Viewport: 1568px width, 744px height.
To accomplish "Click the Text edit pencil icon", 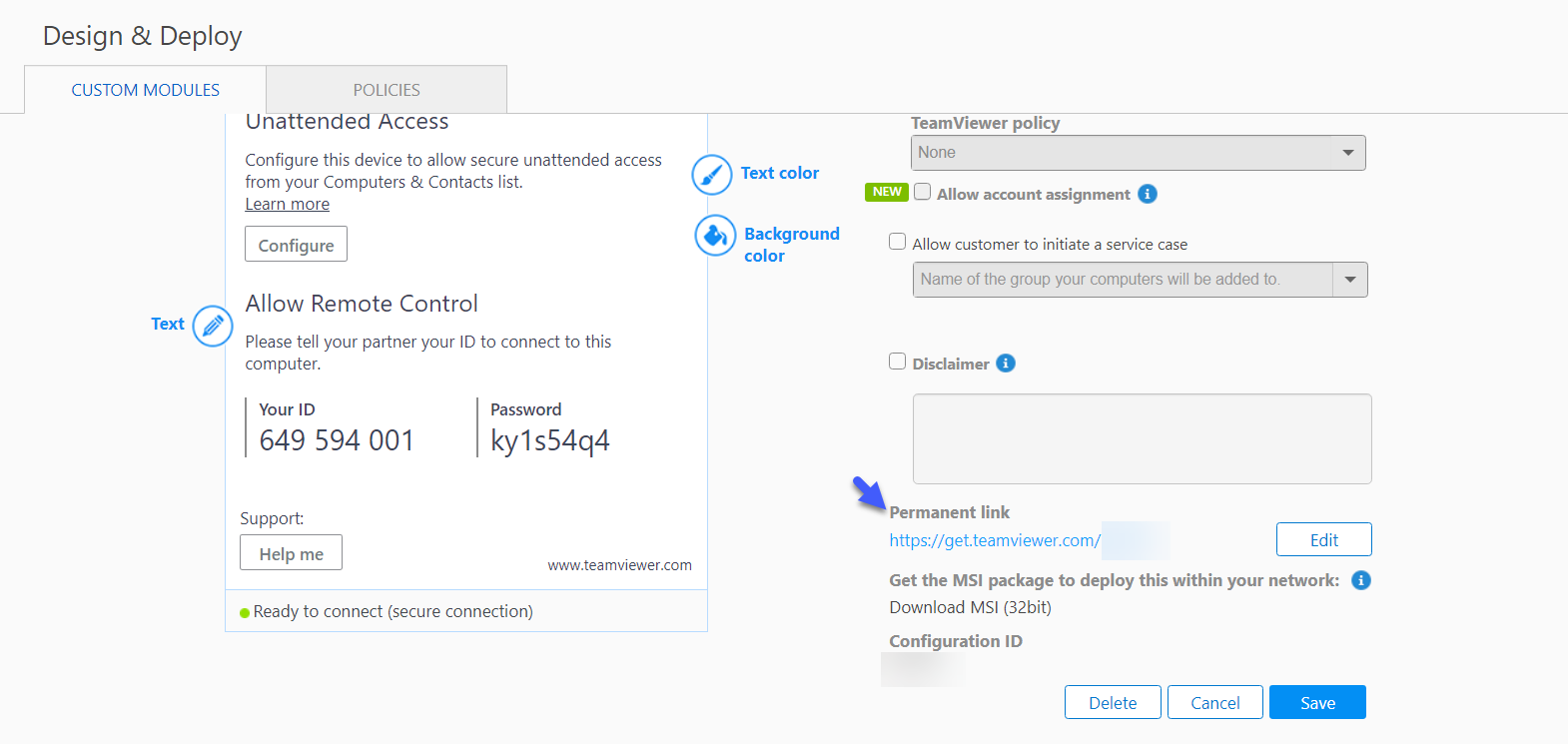I will pos(213,326).
